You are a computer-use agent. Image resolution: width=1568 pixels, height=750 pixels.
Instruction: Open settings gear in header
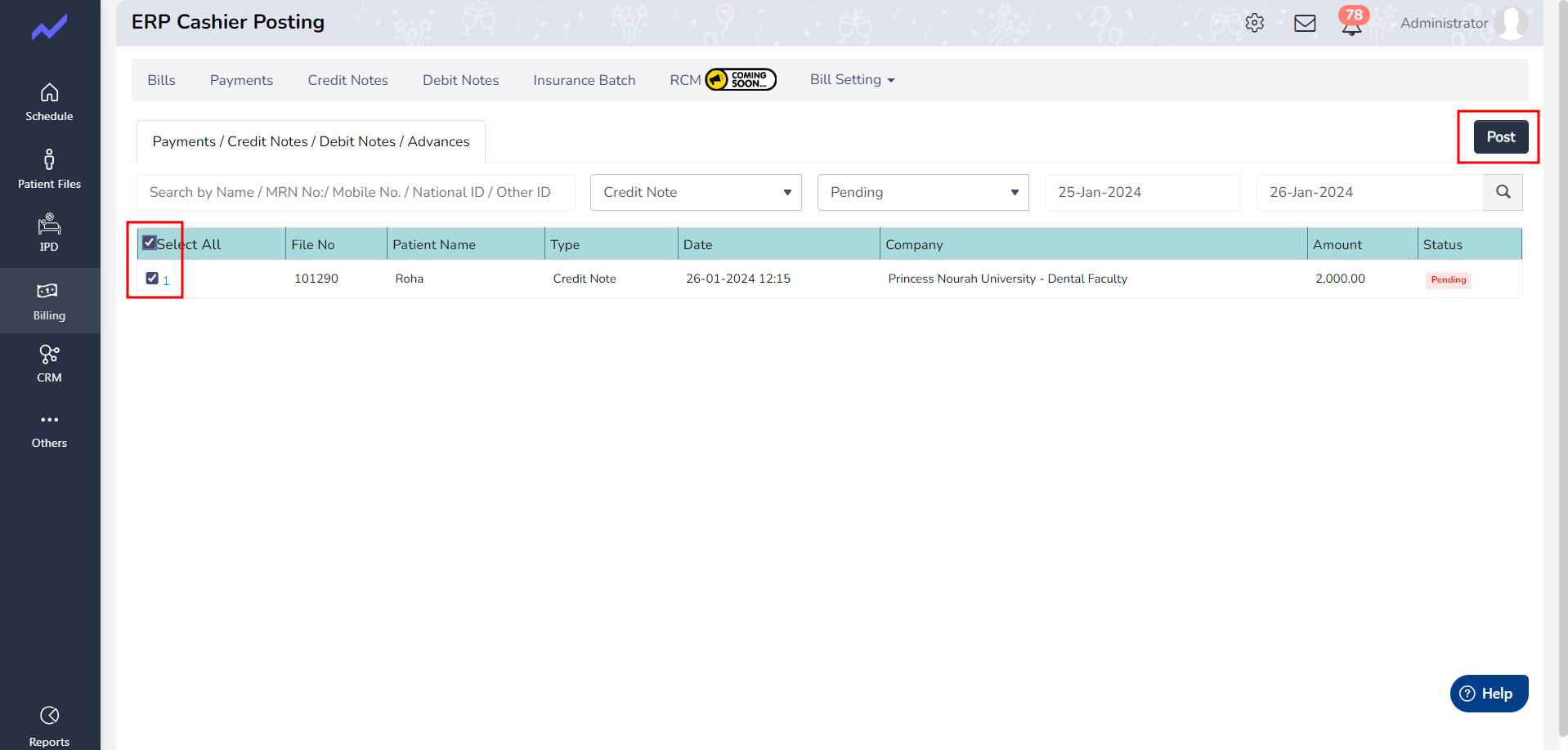coord(1254,23)
